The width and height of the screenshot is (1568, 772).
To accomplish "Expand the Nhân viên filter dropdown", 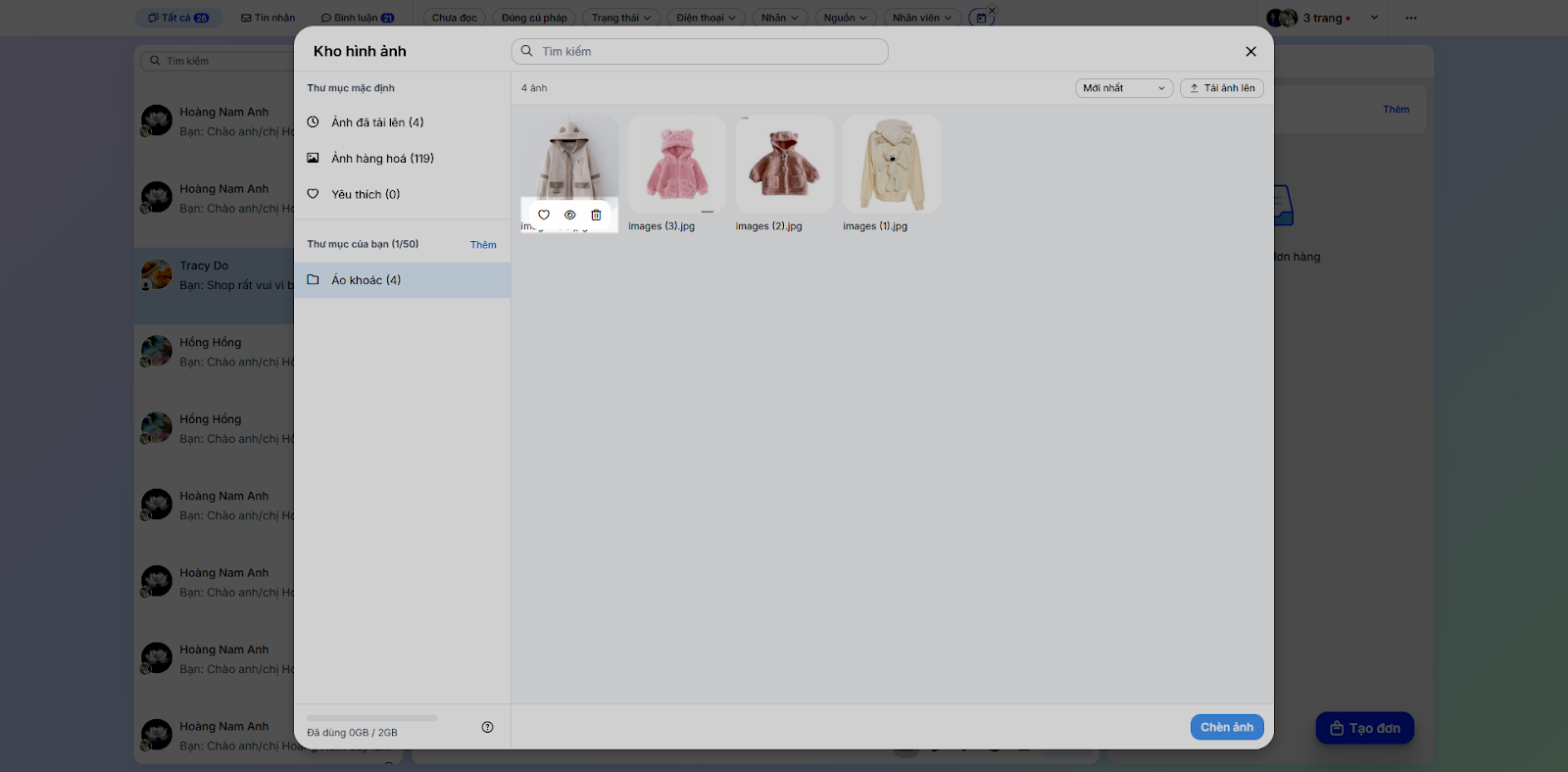I will click(922, 18).
